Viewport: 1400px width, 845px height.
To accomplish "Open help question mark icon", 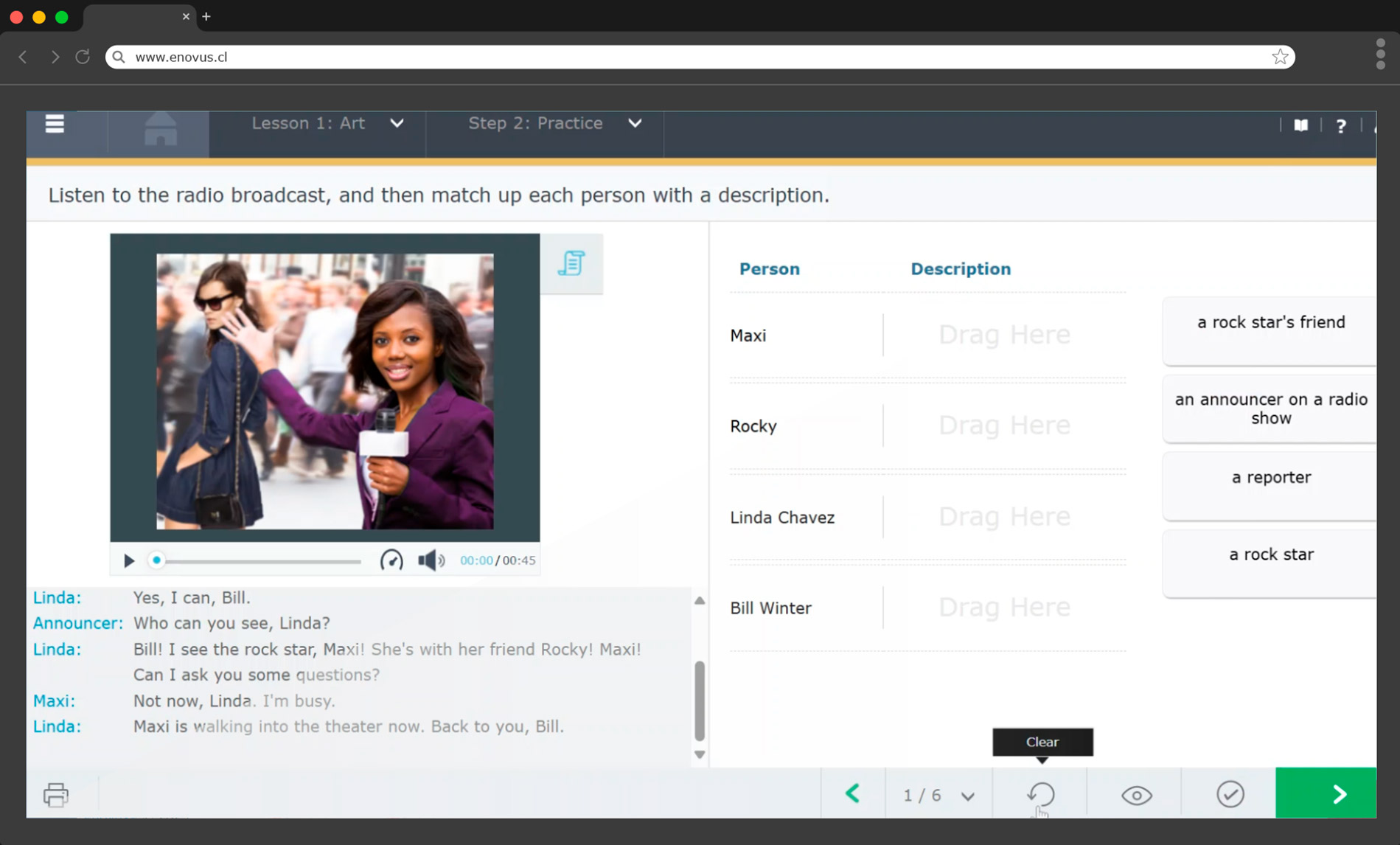I will click(x=1341, y=126).
